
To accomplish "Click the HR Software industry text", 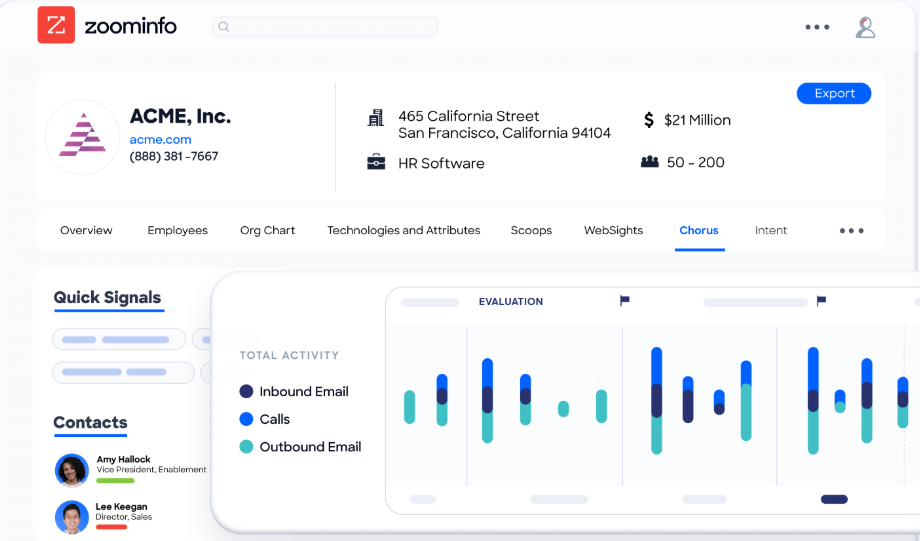I will pyautogui.click(x=441, y=163).
